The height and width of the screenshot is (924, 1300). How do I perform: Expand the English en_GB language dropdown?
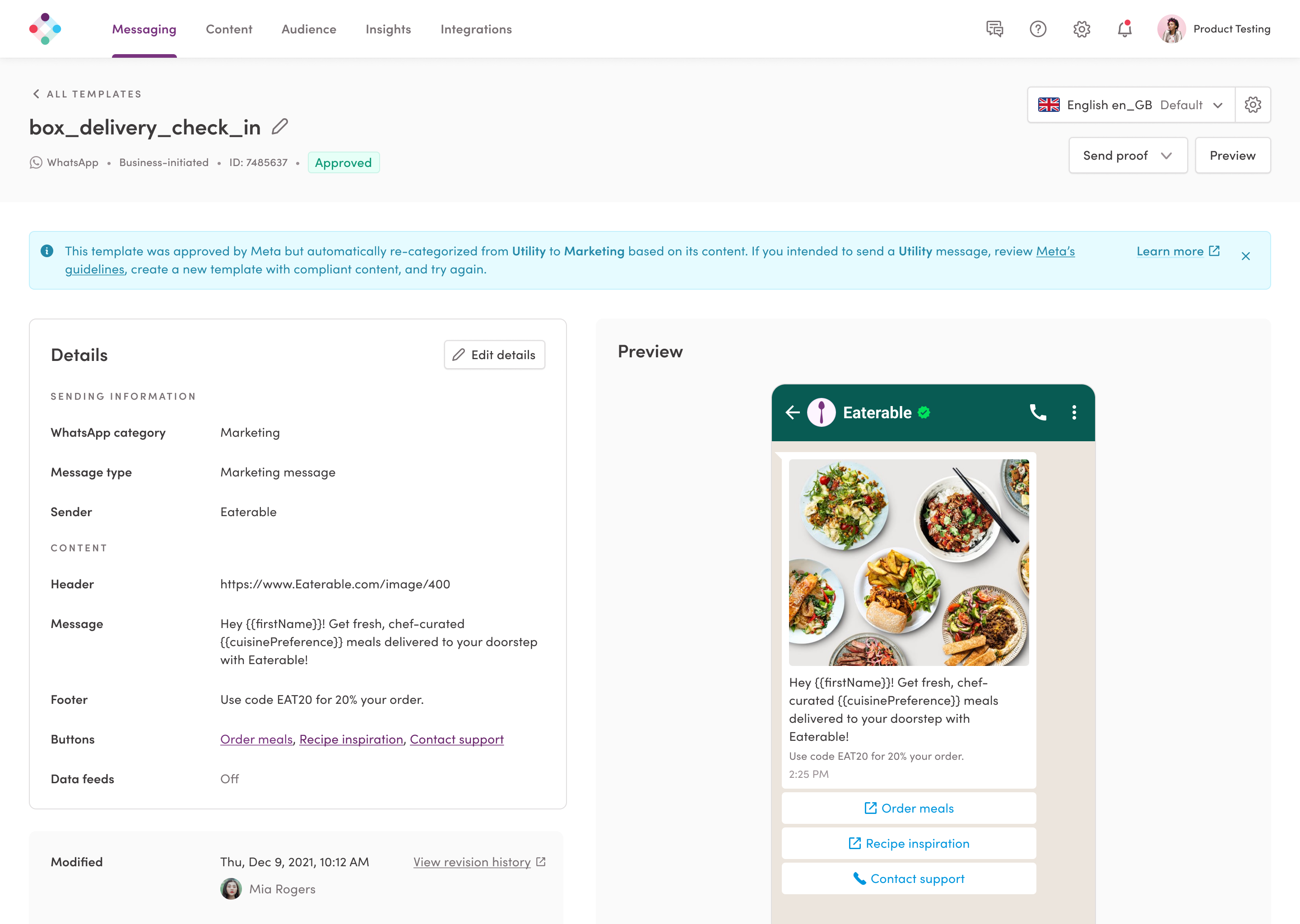click(x=1131, y=105)
